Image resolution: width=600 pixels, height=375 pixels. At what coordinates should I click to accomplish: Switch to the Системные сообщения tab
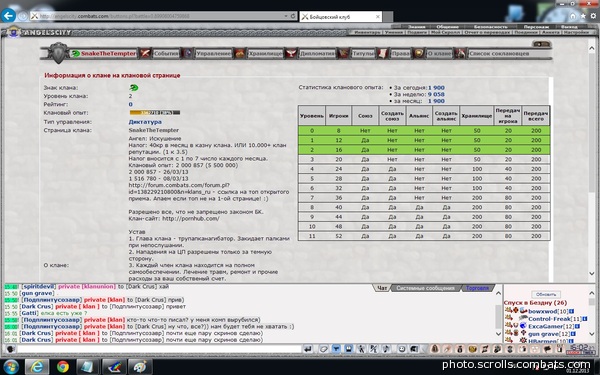[x=425, y=288]
